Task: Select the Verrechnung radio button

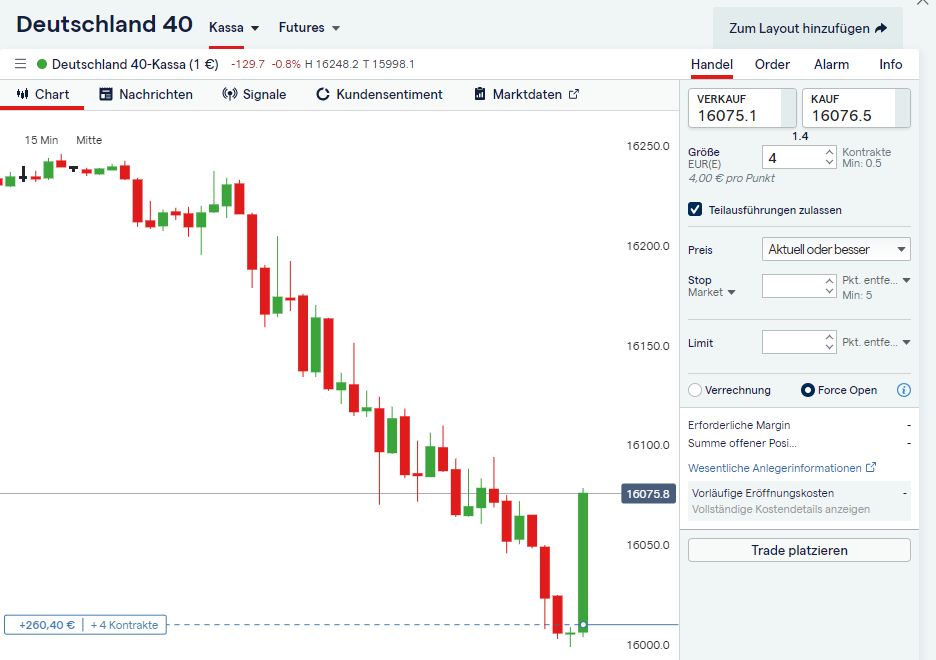Action: [x=695, y=390]
